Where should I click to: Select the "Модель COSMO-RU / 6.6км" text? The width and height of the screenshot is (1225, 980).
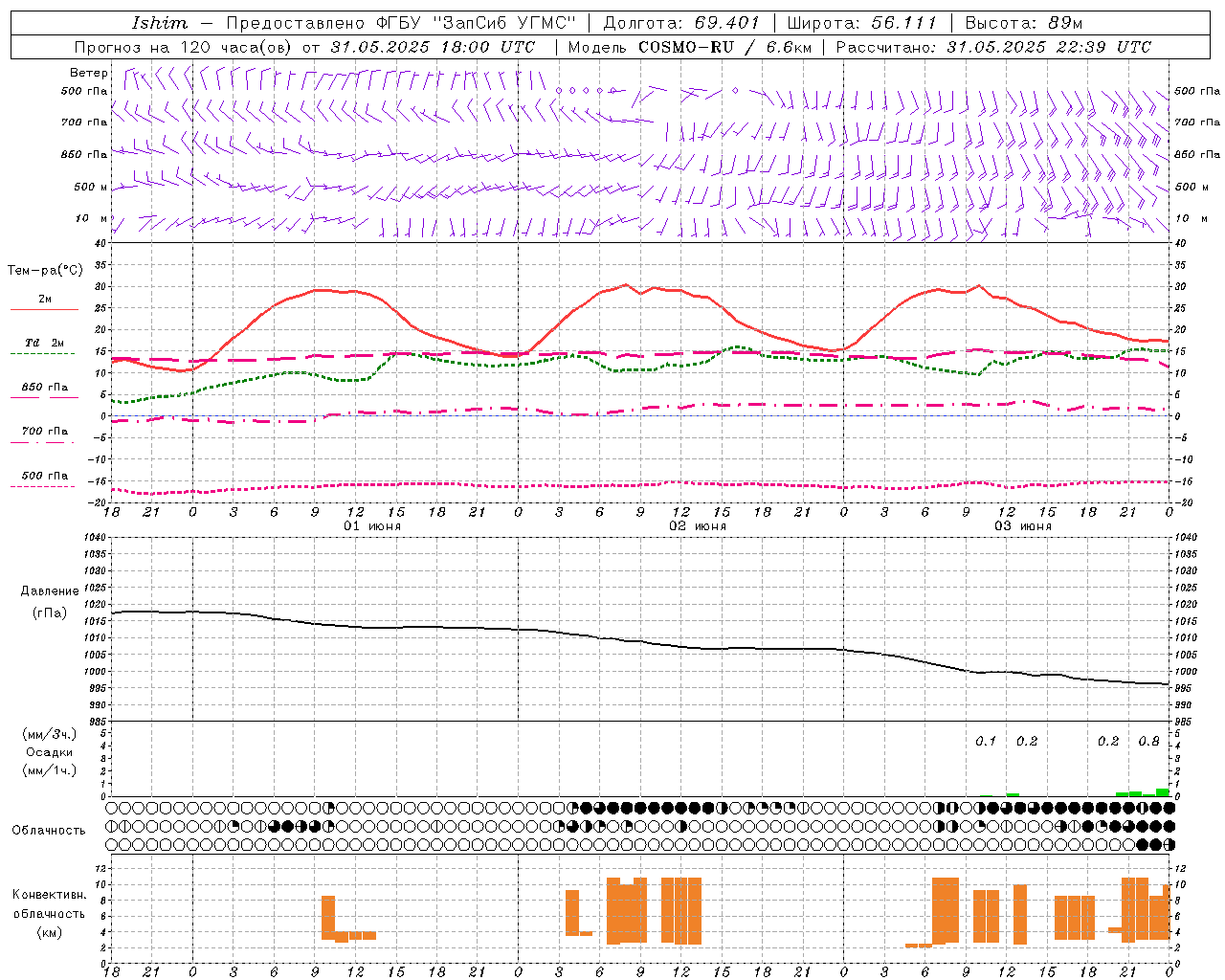pyautogui.click(x=690, y=47)
